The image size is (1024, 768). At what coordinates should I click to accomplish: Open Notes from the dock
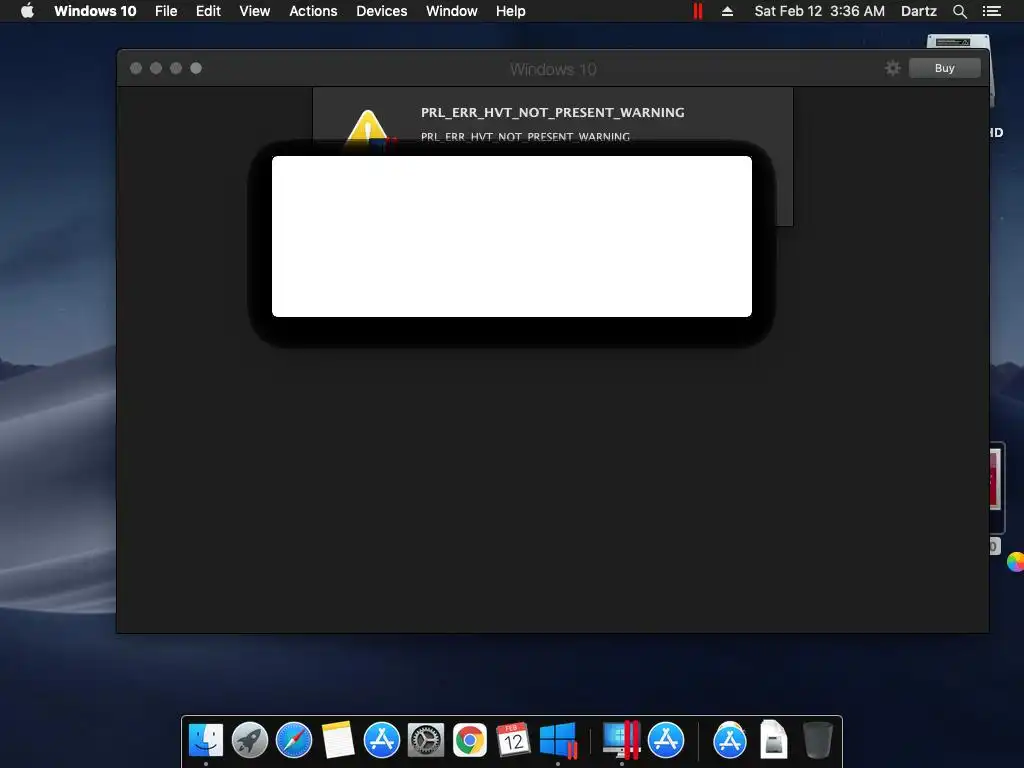click(338, 740)
